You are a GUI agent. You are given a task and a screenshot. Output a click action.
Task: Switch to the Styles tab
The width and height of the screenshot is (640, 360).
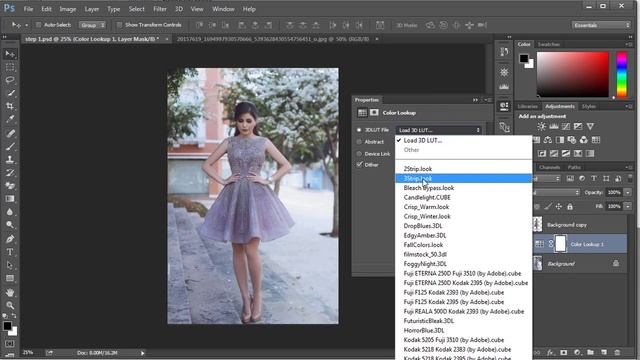[x=589, y=106]
